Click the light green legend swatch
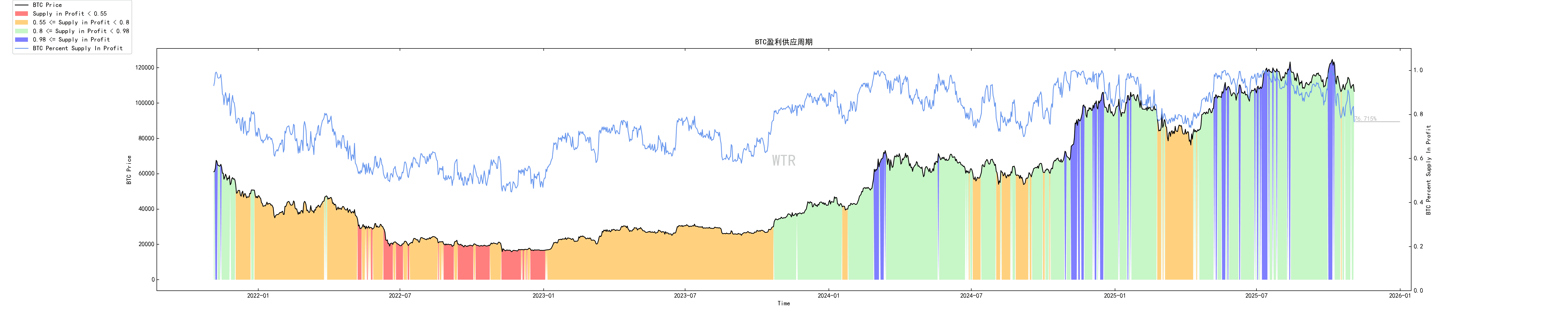 pyautogui.click(x=21, y=31)
